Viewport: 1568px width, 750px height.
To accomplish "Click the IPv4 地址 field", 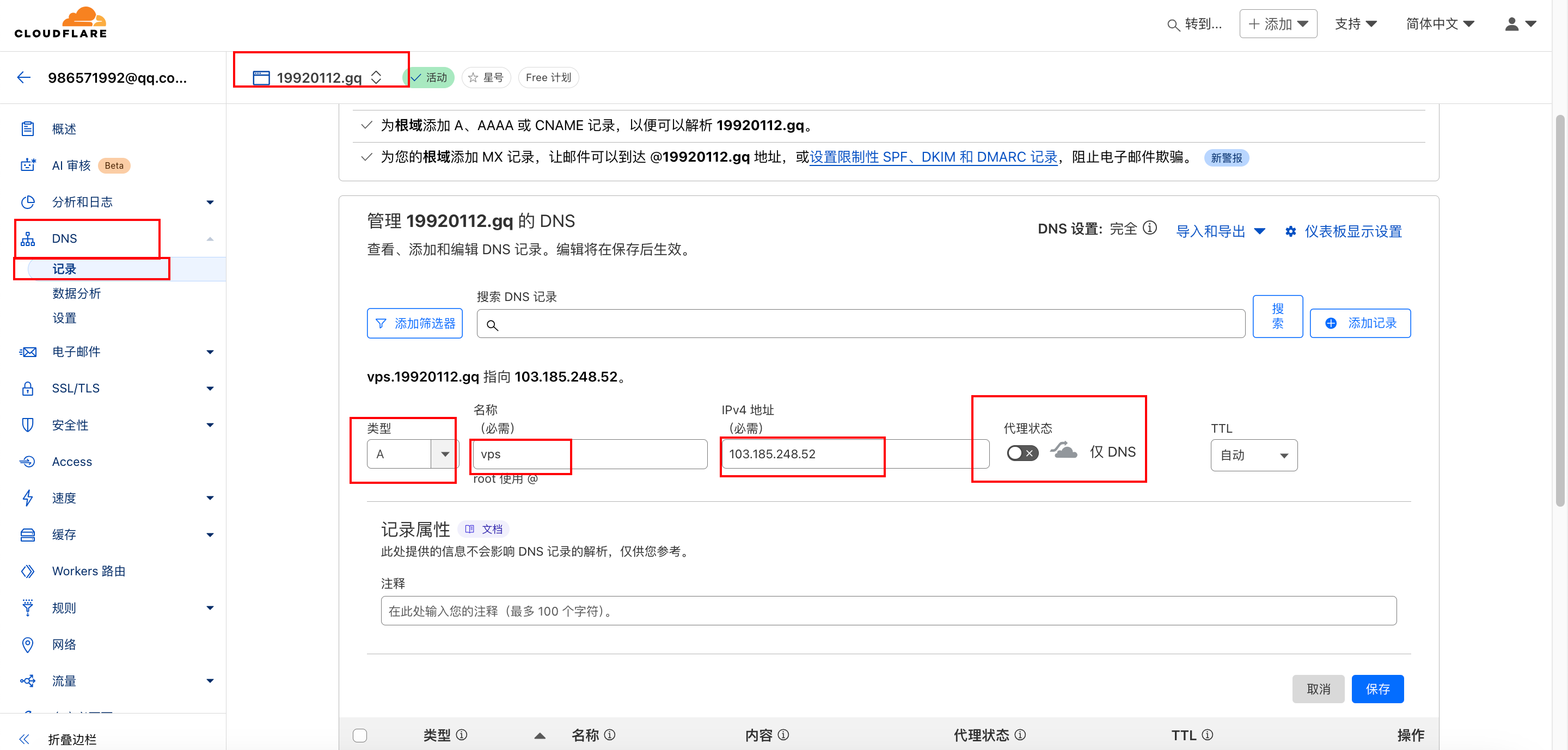I will [x=855, y=454].
